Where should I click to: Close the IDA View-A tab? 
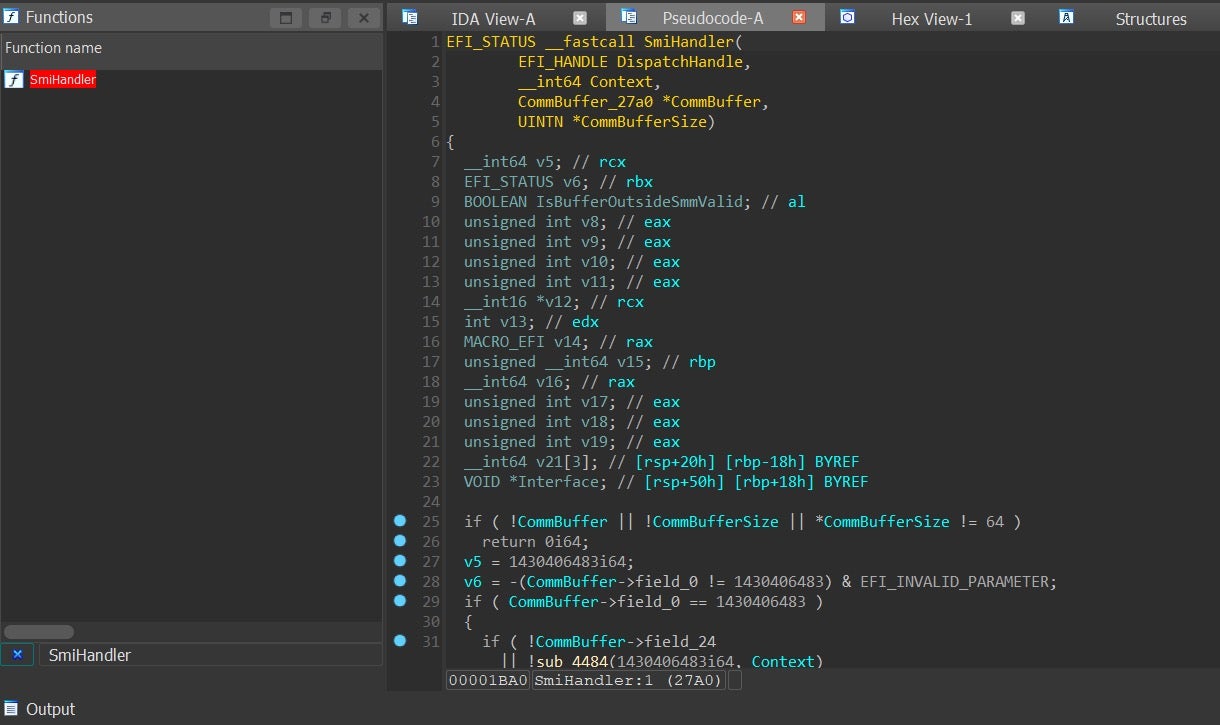580,18
